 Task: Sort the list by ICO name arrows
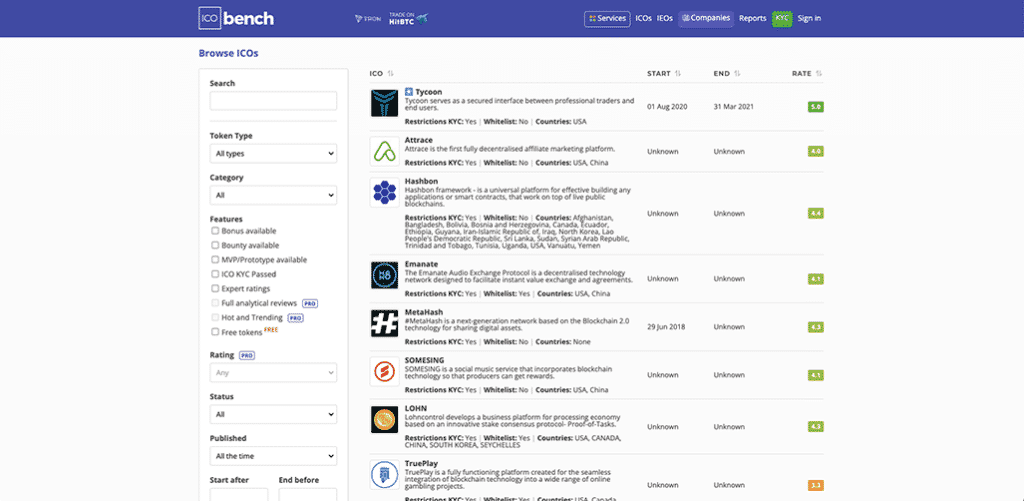click(x=391, y=74)
